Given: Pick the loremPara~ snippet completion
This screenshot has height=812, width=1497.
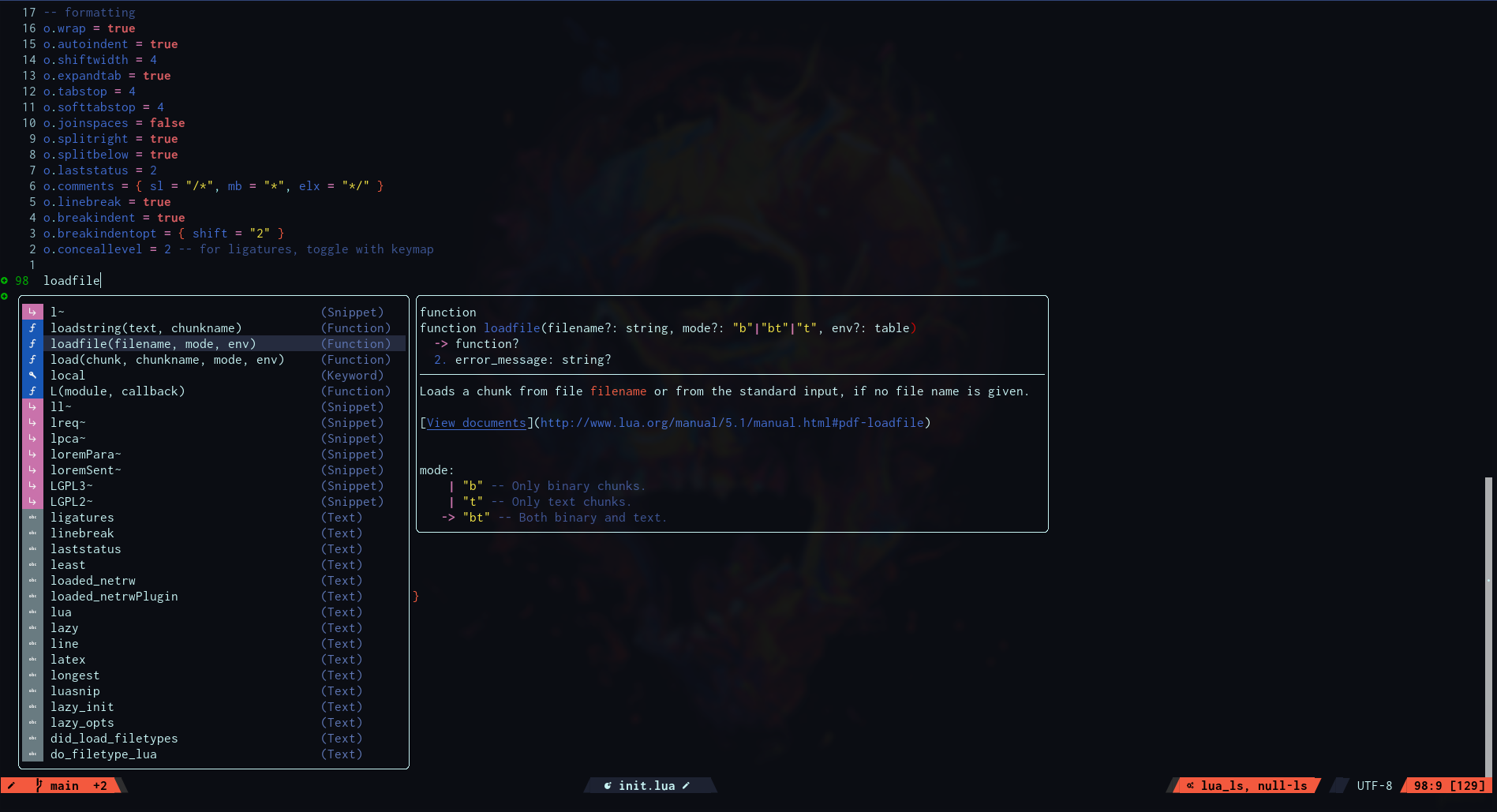Looking at the screenshot, I should click(214, 455).
